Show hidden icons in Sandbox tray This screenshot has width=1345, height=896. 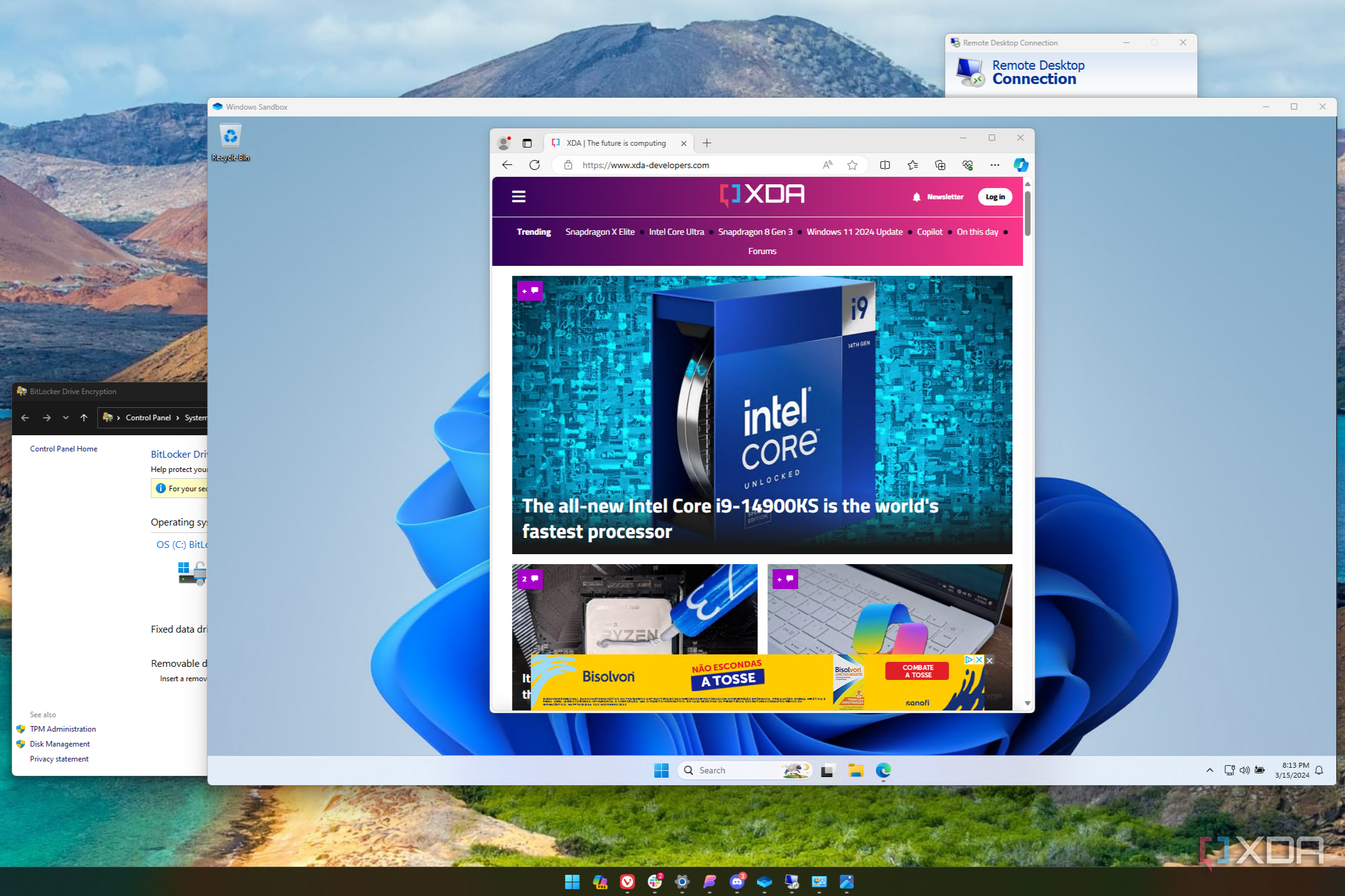1209,770
